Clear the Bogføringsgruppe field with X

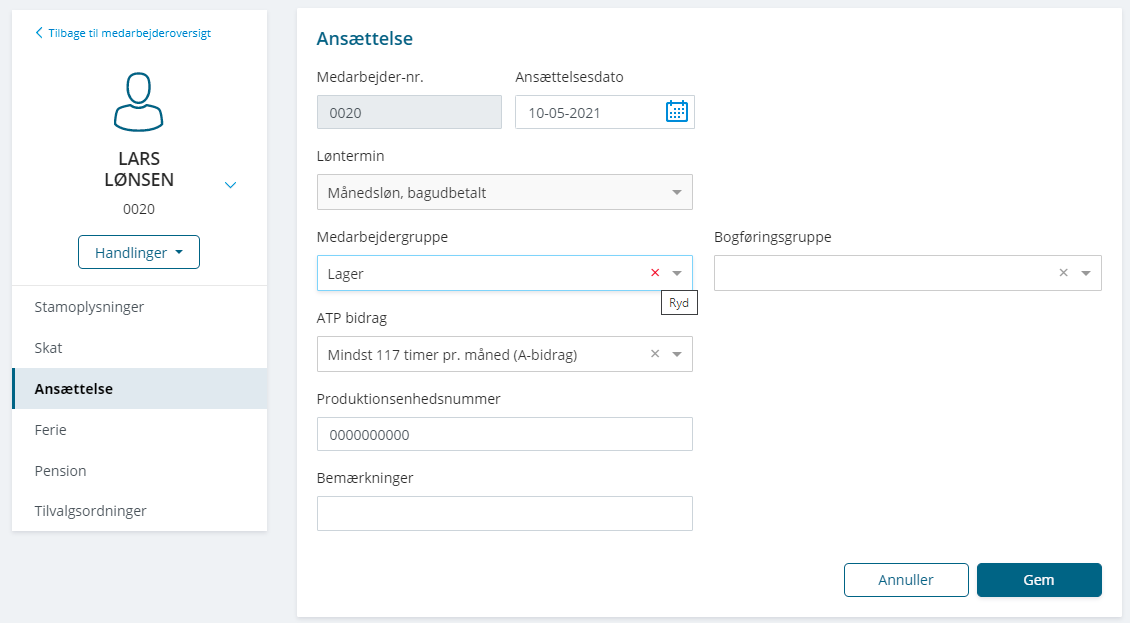click(1064, 273)
